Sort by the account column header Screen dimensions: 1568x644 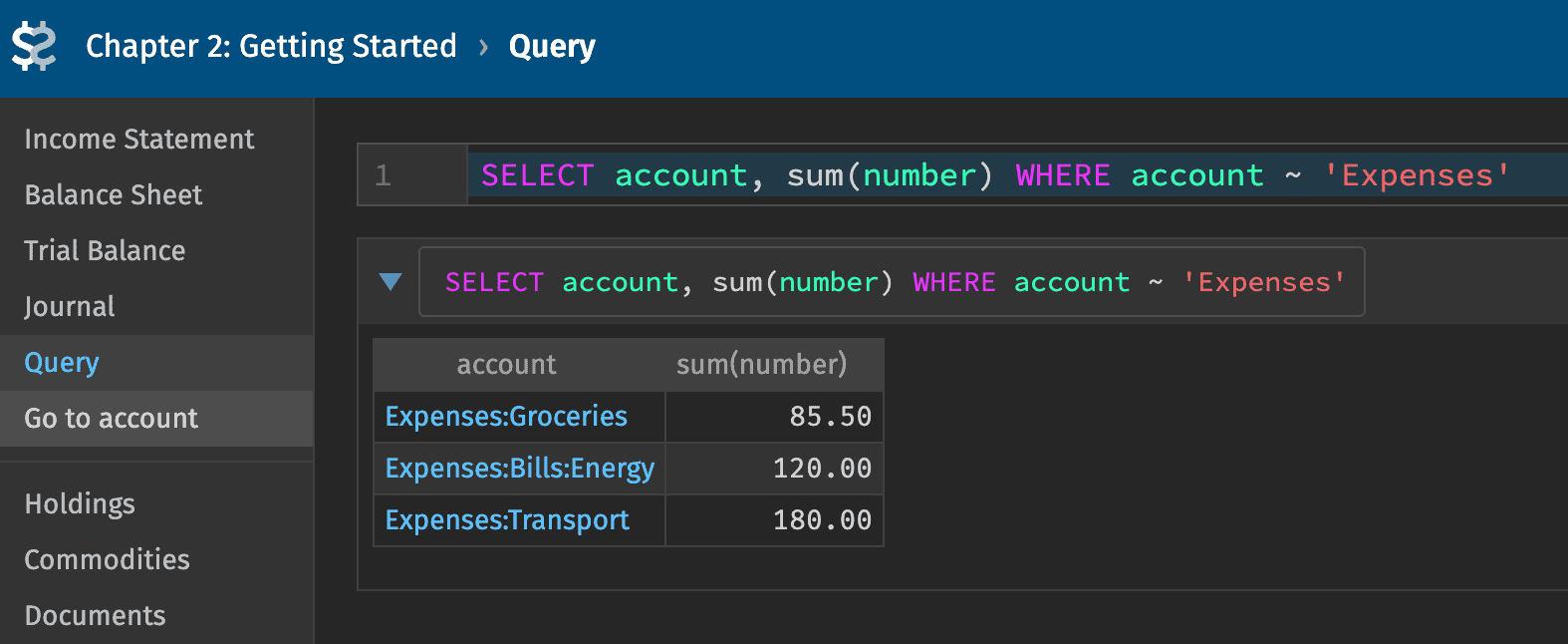tap(506, 364)
